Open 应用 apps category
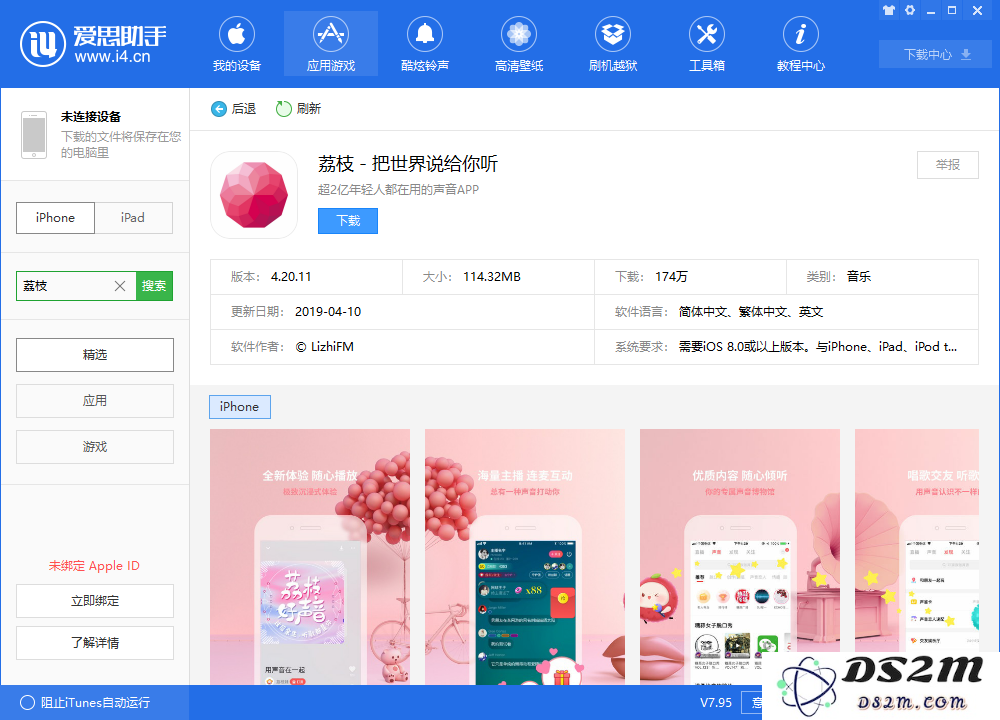1000x720 pixels. click(x=95, y=400)
